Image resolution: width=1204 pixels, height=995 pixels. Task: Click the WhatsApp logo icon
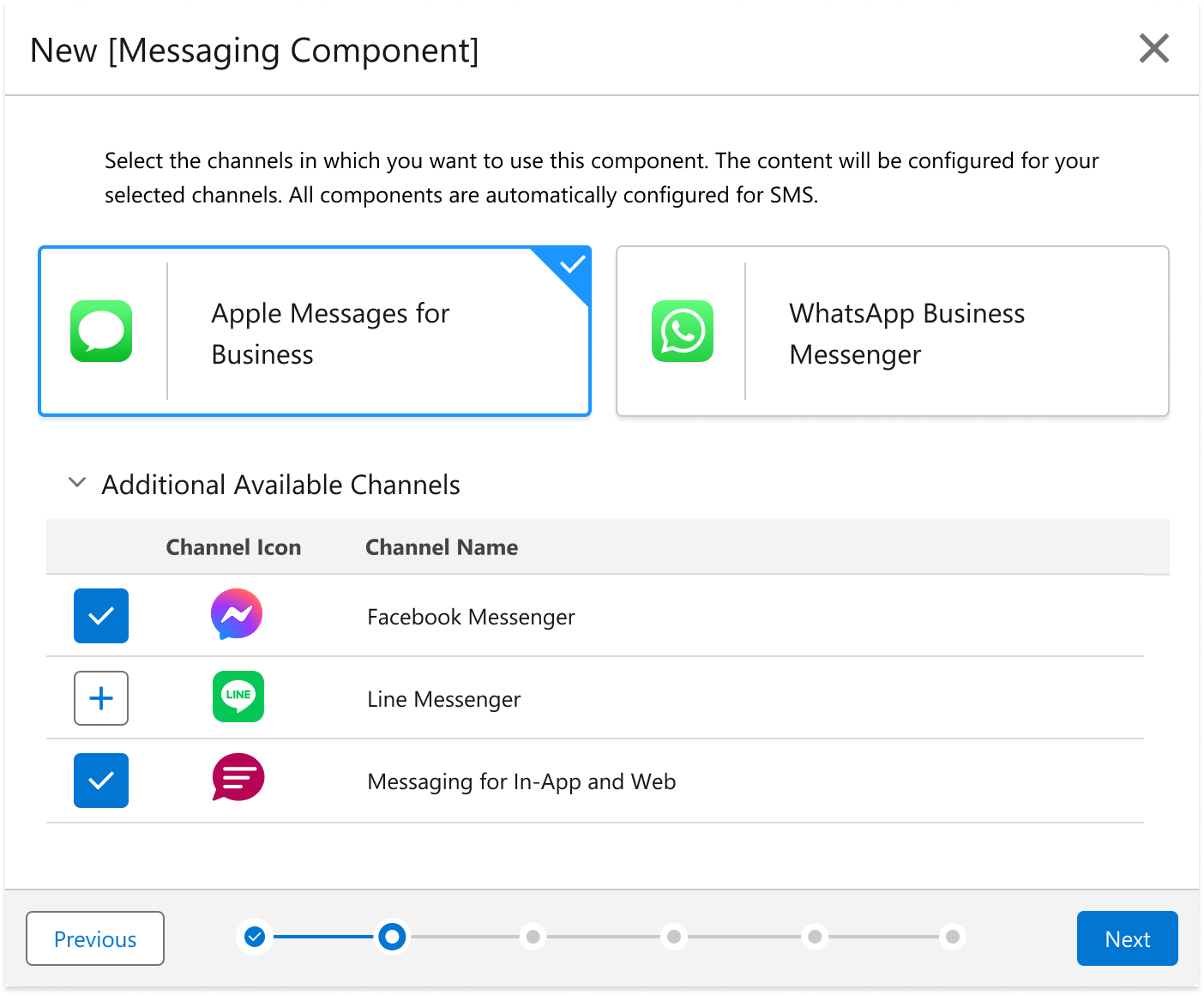tap(683, 331)
